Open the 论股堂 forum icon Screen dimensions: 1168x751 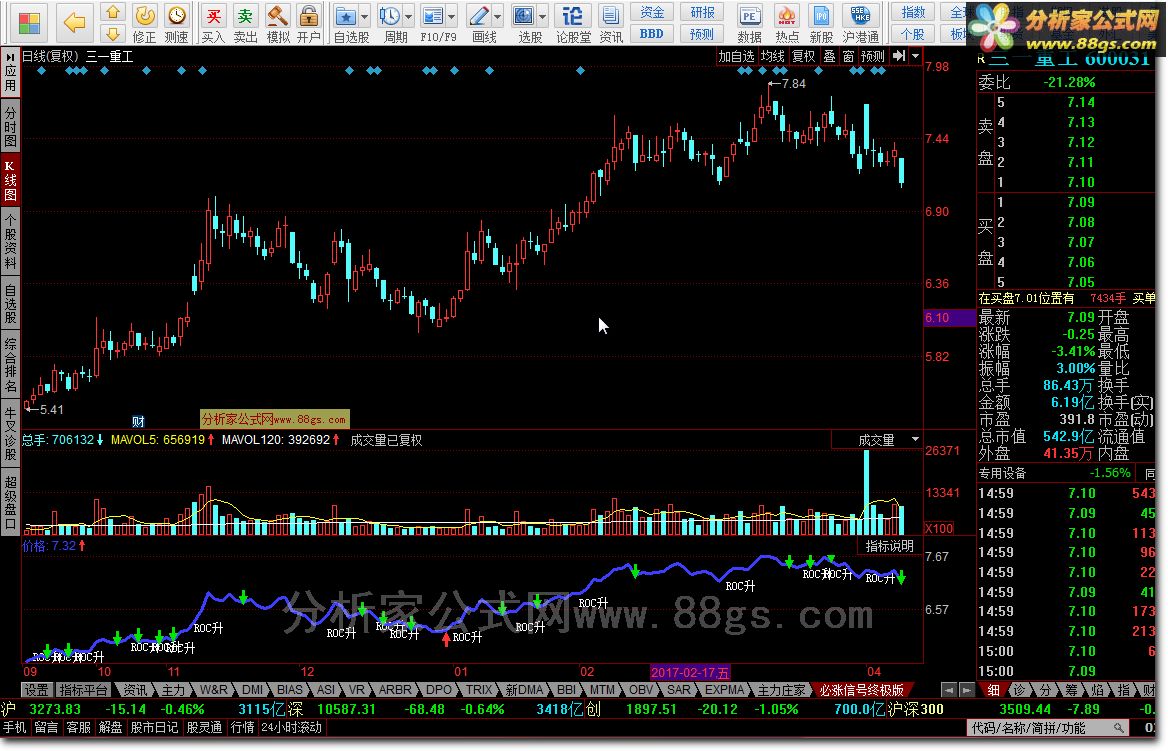(x=573, y=23)
